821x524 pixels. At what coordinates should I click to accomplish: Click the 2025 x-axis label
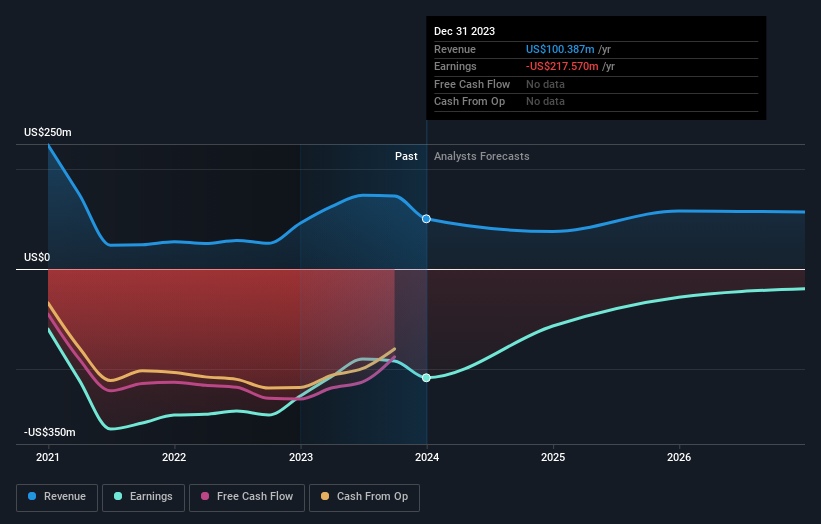pyautogui.click(x=553, y=457)
